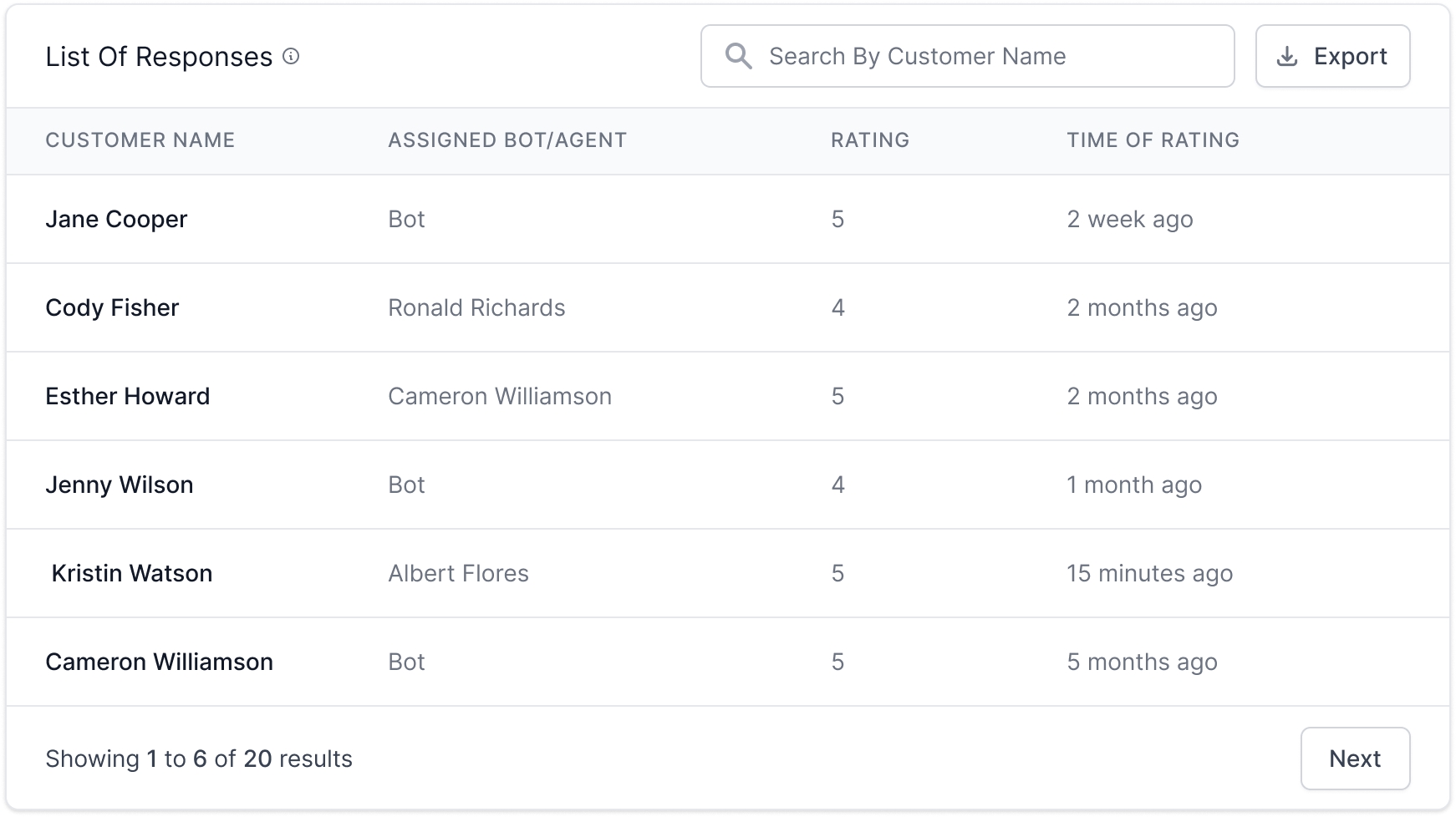The height and width of the screenshot is (817, 1456).
Task: Click the 15 minutes ago timestamp
Action: [1149, 573]
